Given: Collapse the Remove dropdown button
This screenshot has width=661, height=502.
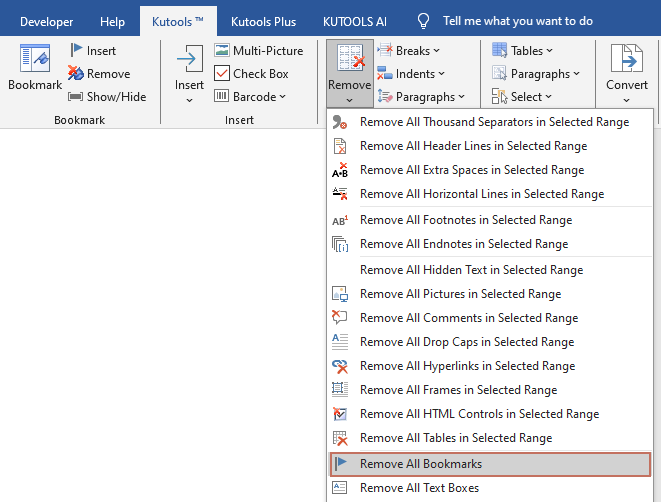Looking at the screenshot, I should 349,73.
